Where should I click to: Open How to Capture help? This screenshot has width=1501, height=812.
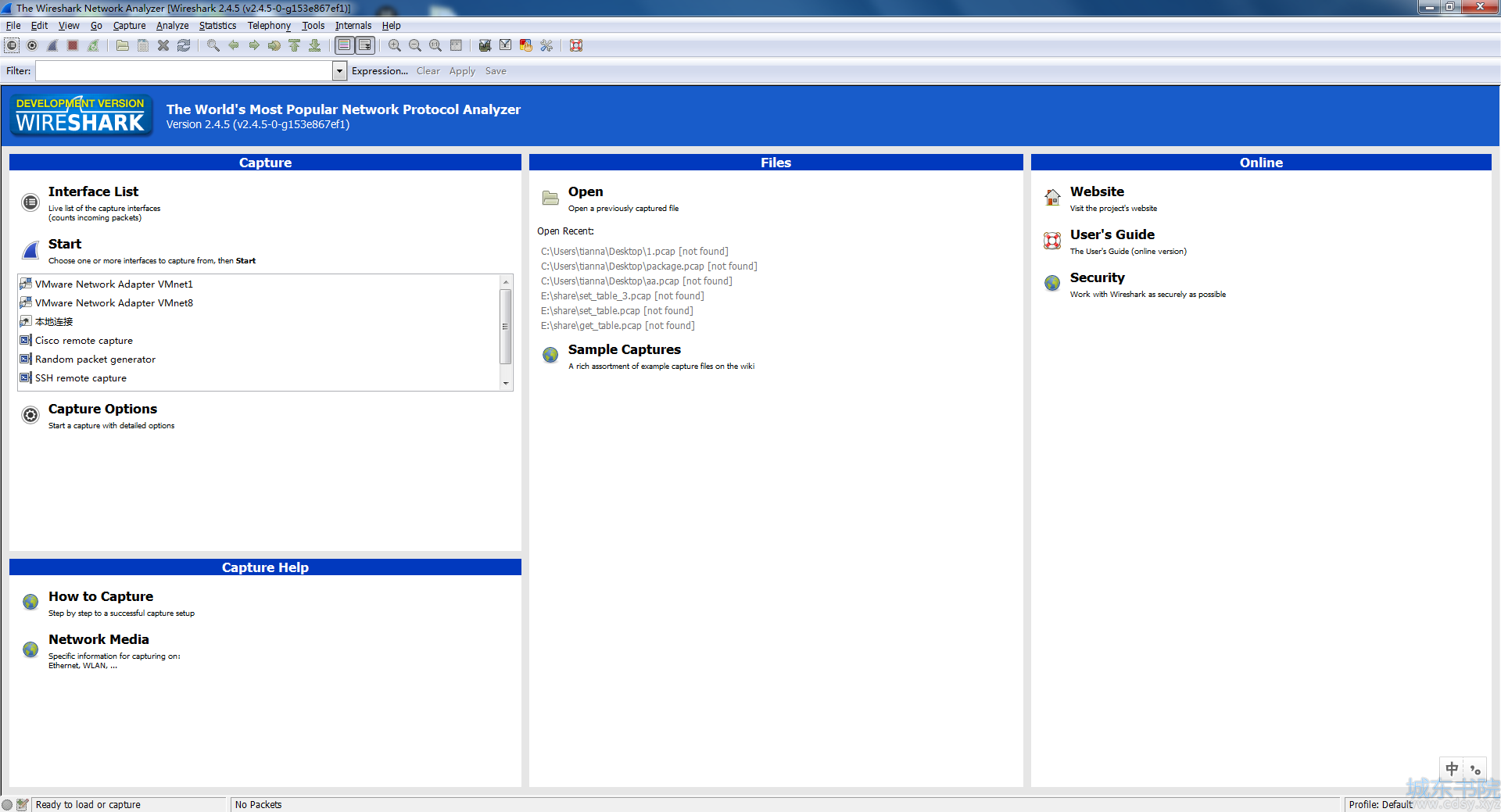101,596
